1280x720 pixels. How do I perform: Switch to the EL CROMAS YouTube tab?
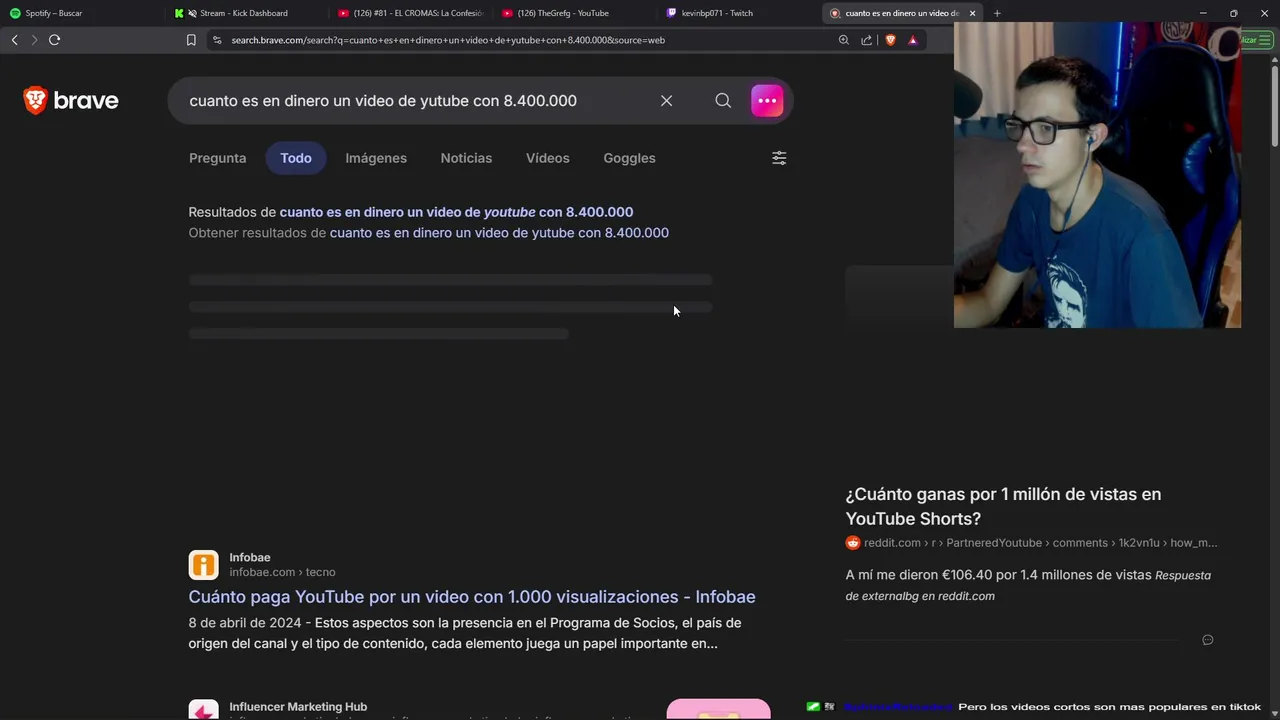coord(412,13)
